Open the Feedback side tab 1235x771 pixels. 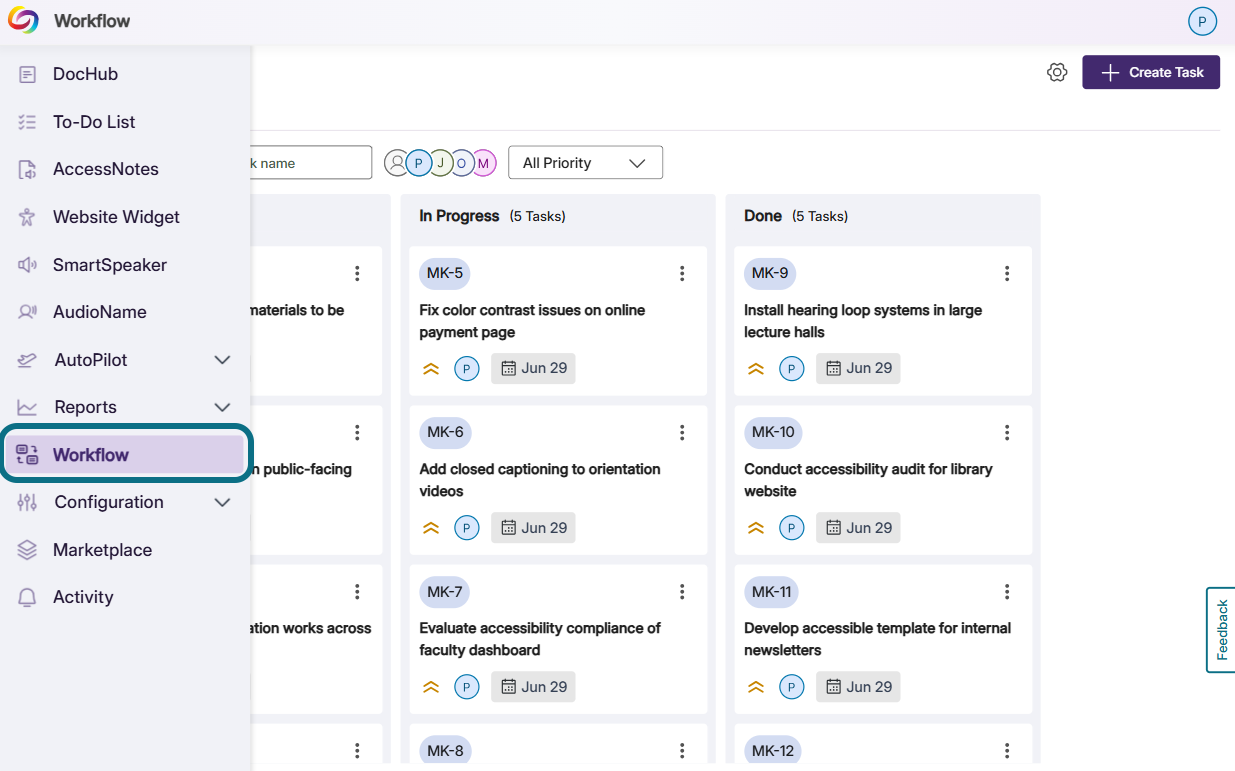click(x=1221, y=630)
